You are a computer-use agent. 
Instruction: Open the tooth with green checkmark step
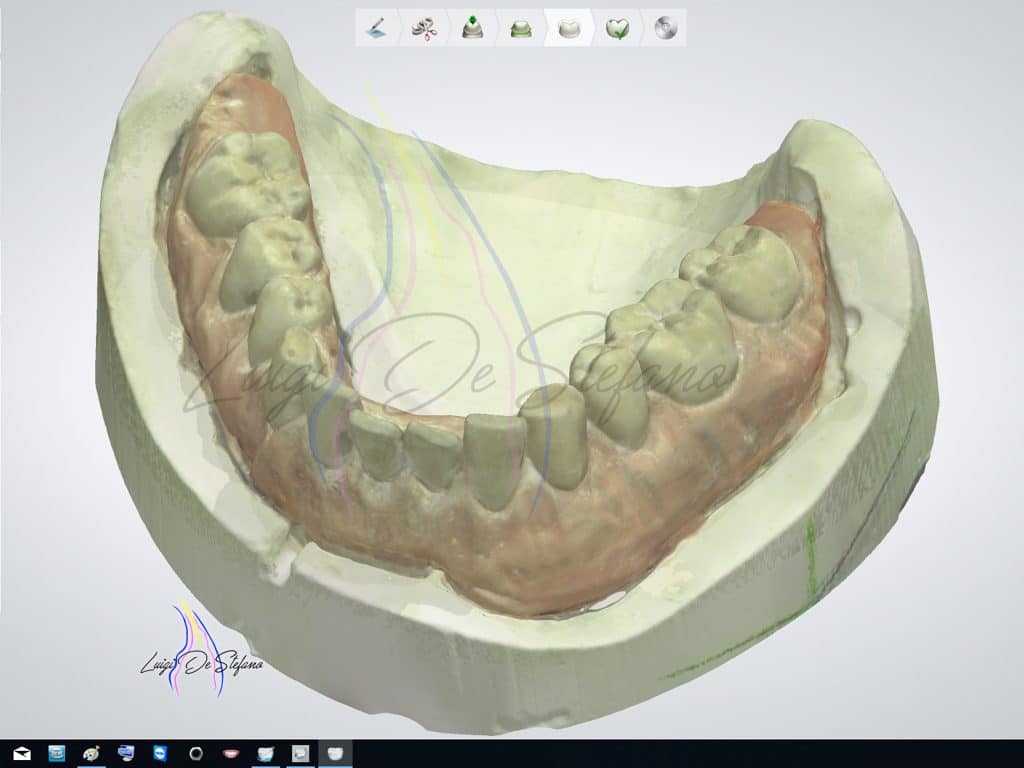pyautogui.click(x=616, y=28)
